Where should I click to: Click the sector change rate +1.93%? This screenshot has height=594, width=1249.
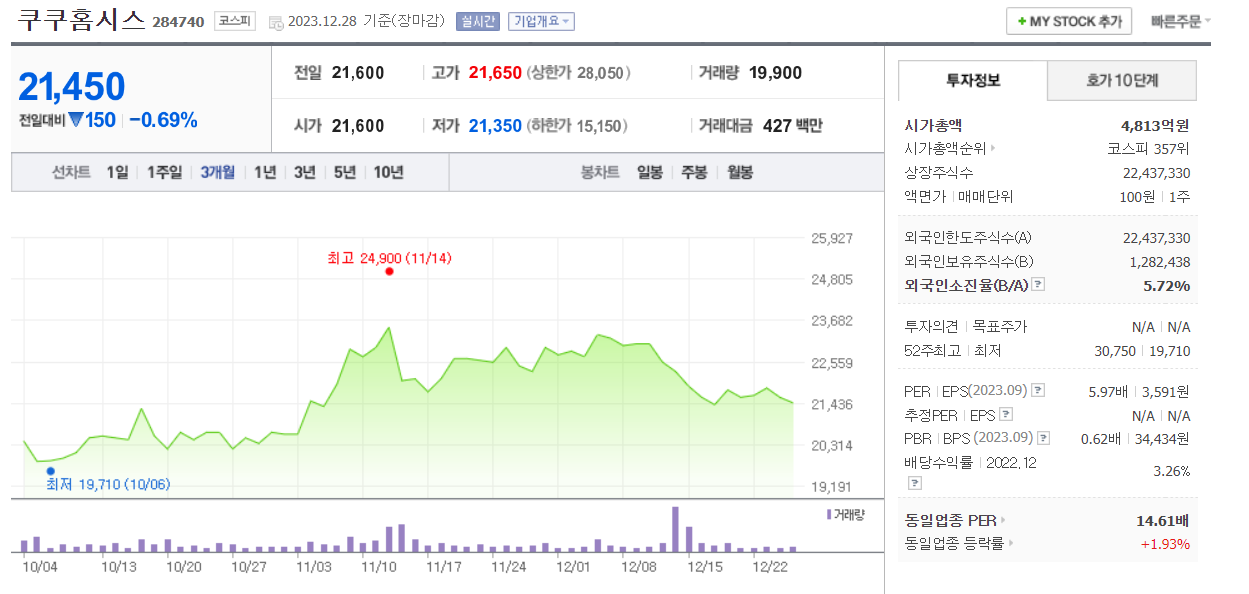point(1166,543)
